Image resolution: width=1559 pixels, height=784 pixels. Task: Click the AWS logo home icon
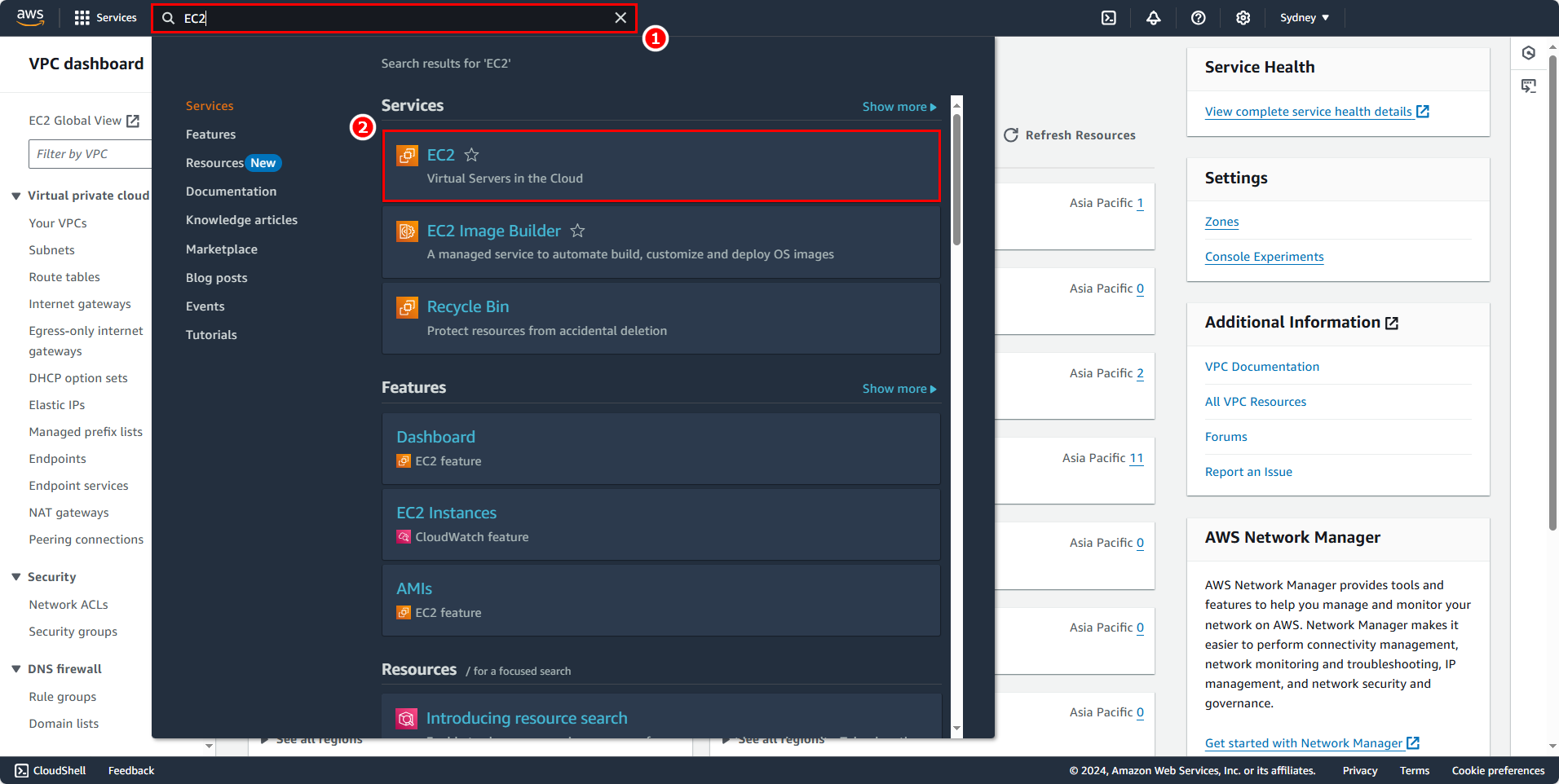30,17
